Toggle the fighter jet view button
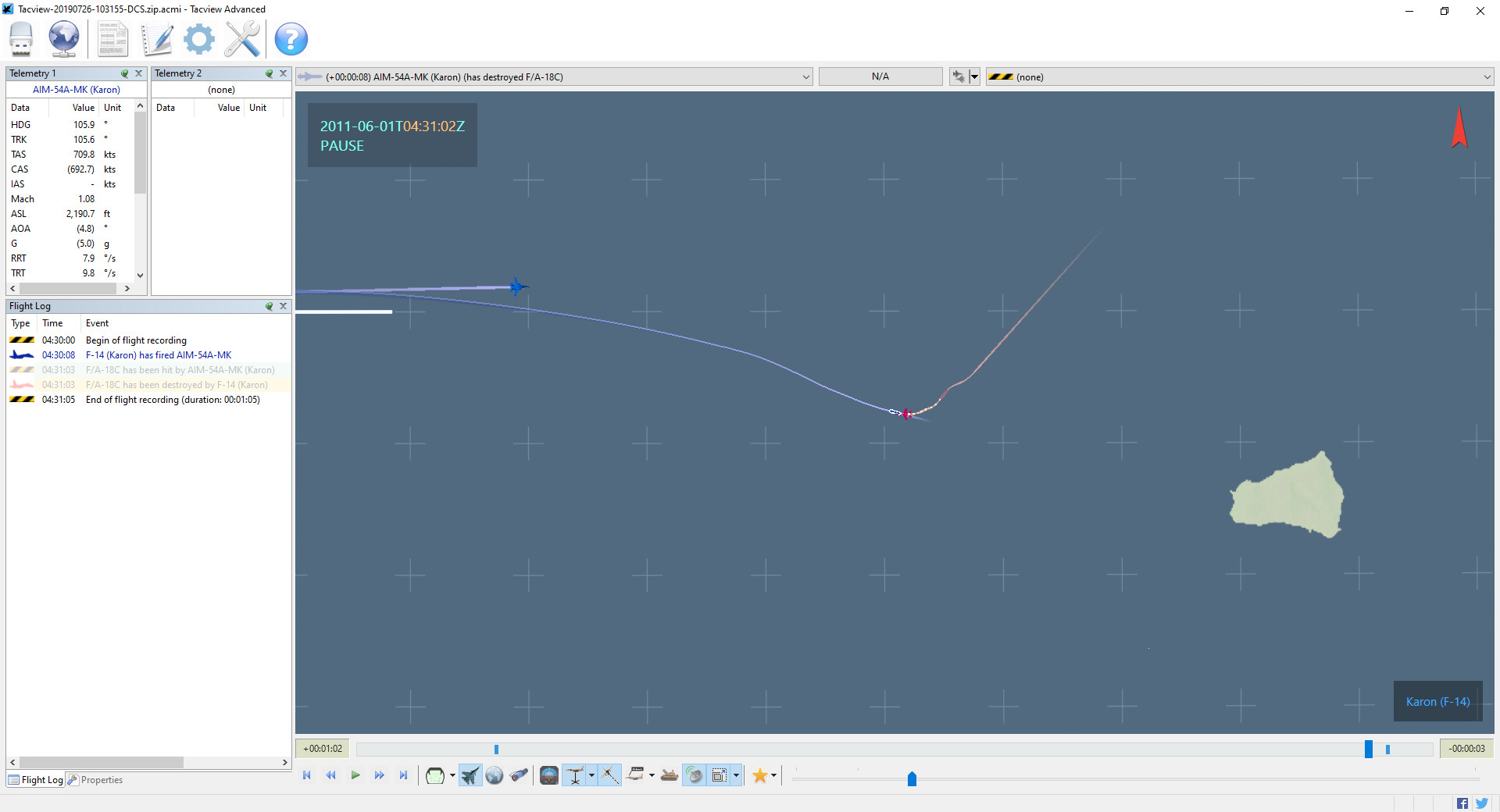 470,775
